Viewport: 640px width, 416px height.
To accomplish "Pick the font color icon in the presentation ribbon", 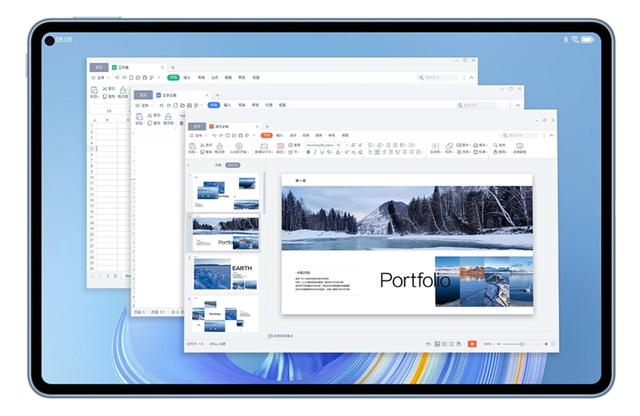I will (338, 152).
